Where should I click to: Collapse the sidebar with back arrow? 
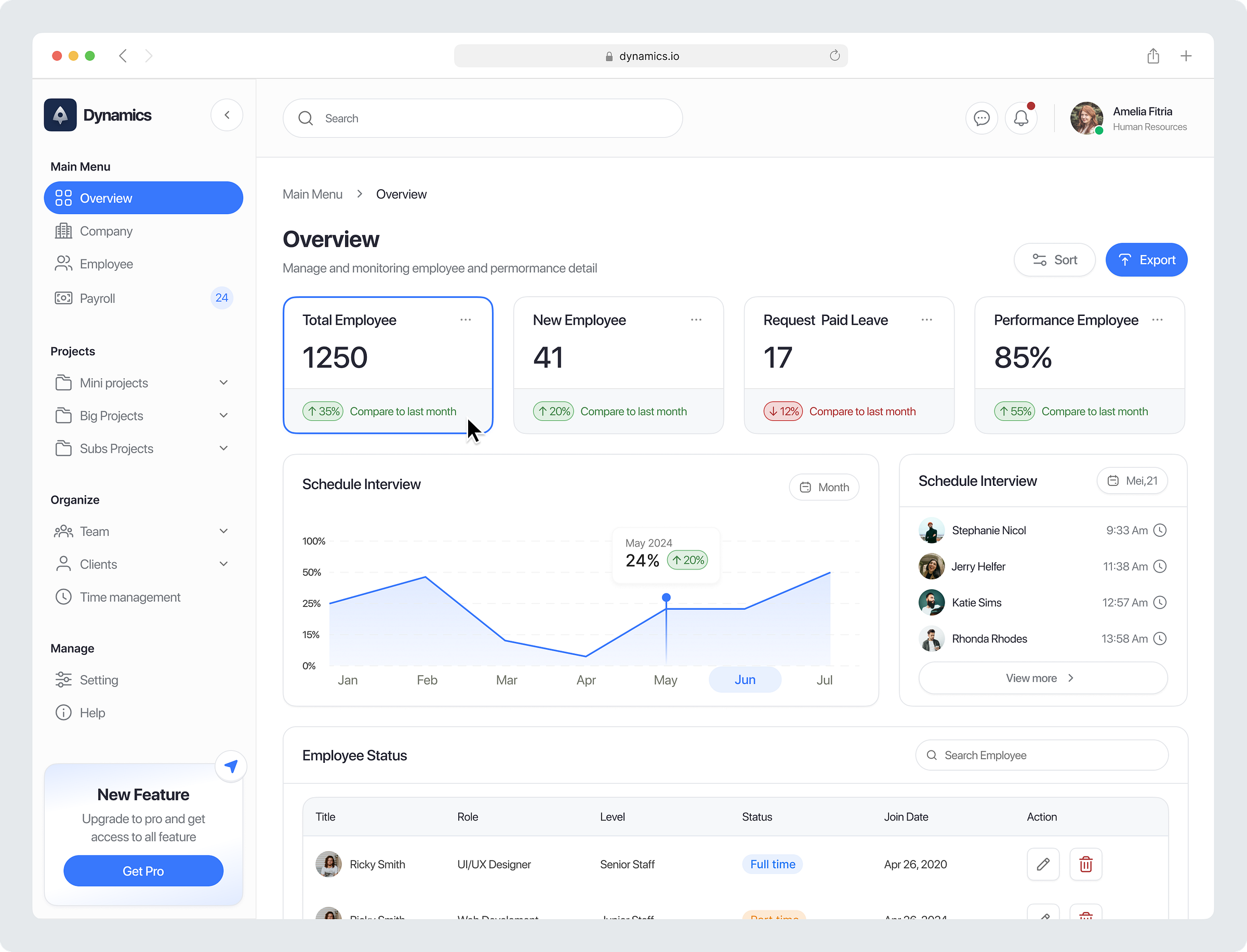(x=227, y=114)
